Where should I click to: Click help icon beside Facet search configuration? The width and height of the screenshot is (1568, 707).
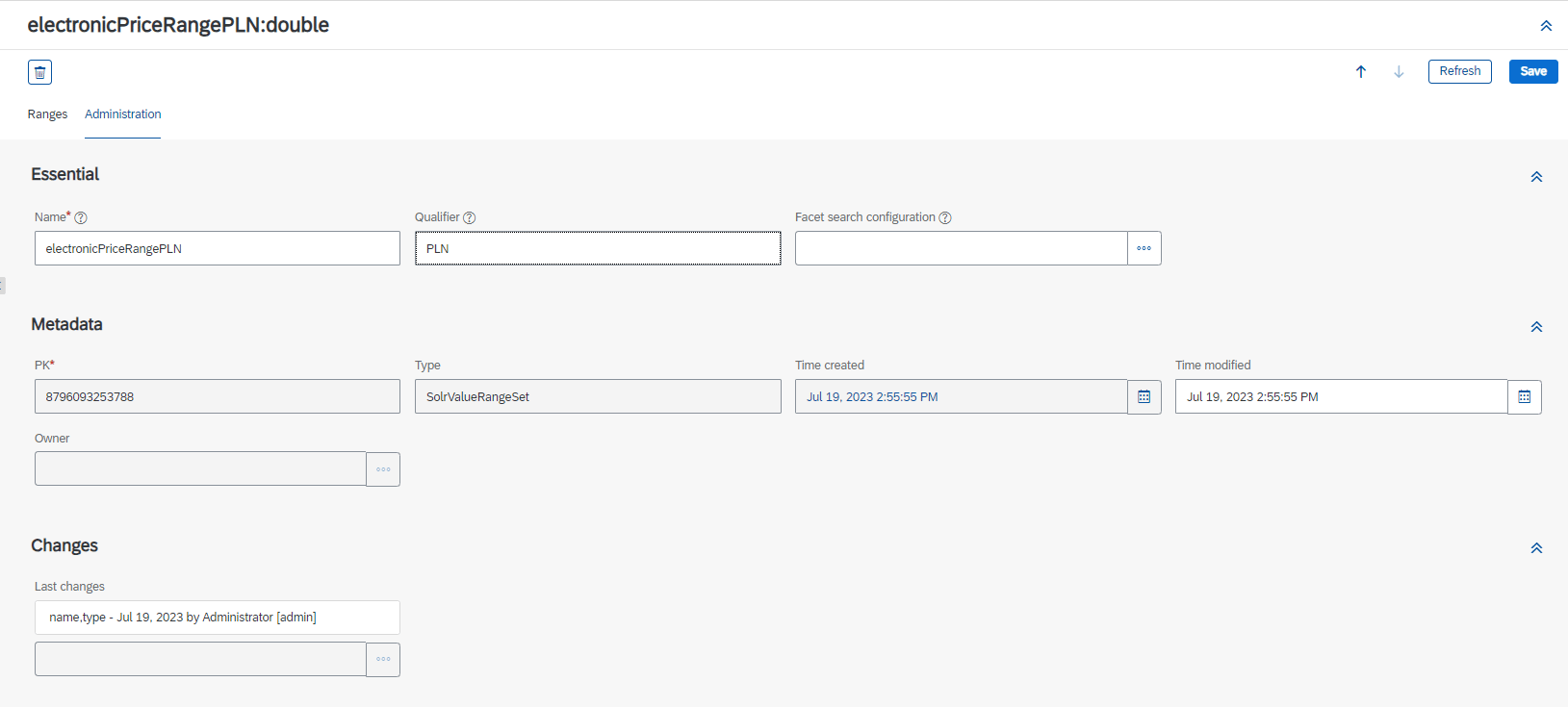coord(945,217)
